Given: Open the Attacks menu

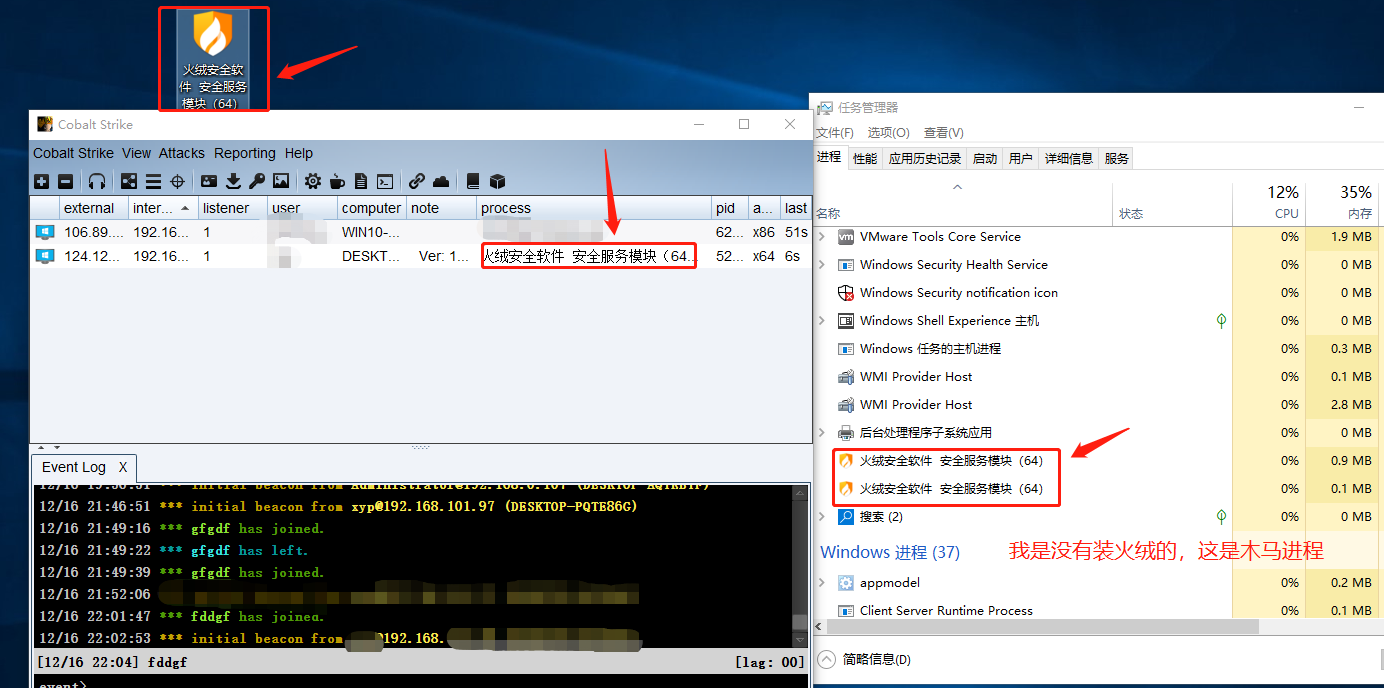Looking at the screenshot, I should (x=181, y=153).
